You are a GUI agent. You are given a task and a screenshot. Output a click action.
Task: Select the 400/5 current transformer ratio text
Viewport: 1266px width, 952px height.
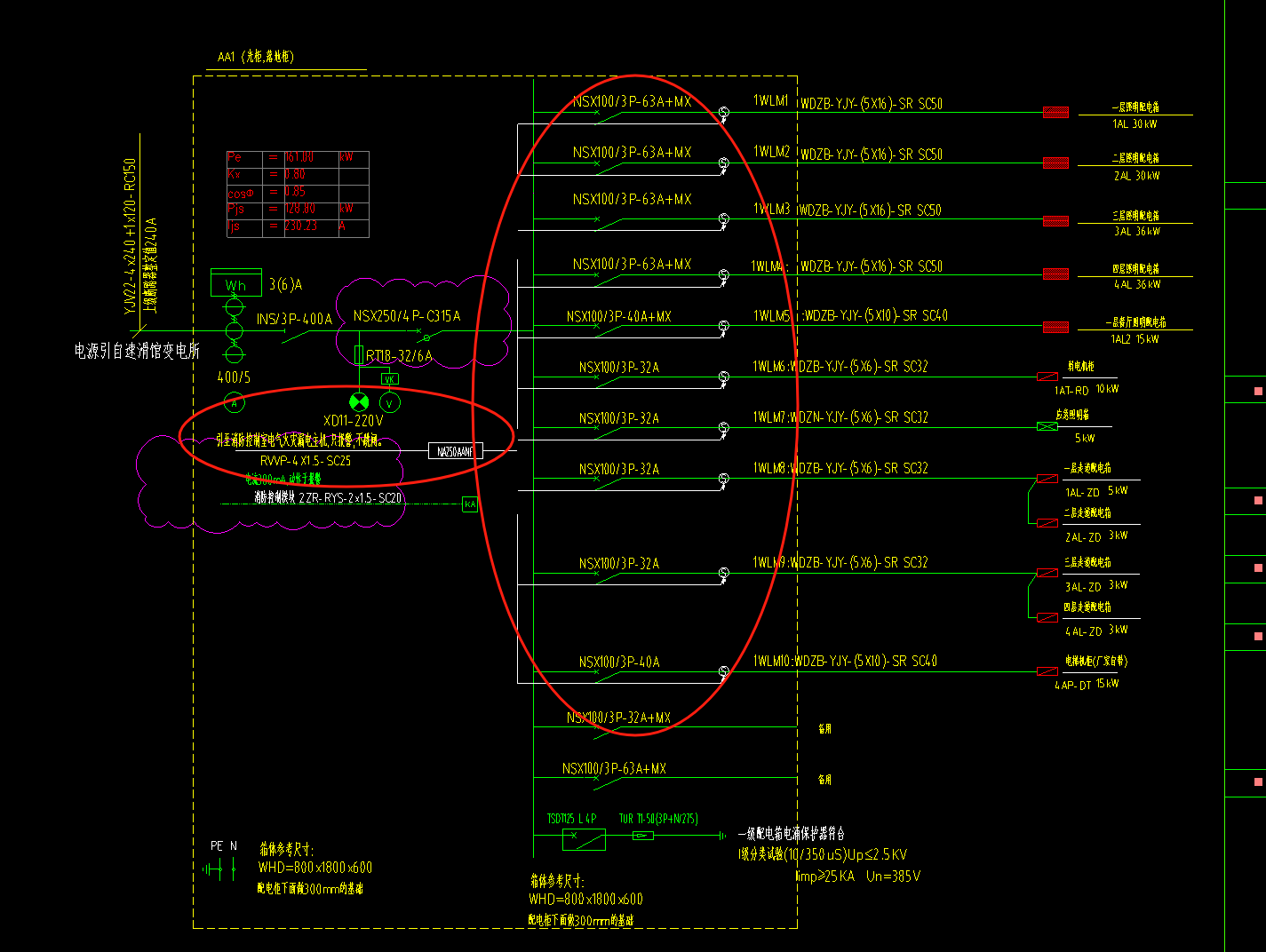click(234, 377)
